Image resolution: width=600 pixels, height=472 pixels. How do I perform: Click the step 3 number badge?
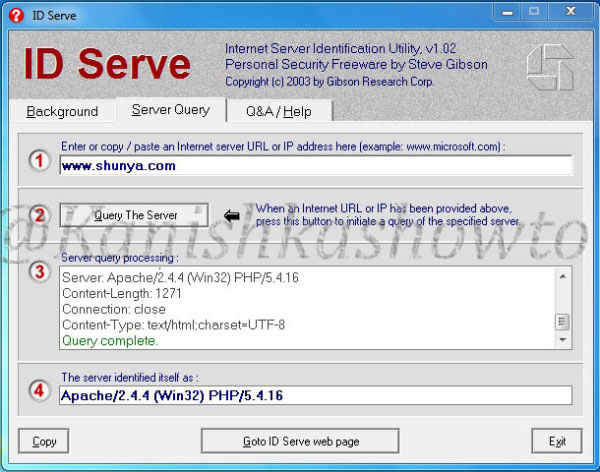(39, 272)
